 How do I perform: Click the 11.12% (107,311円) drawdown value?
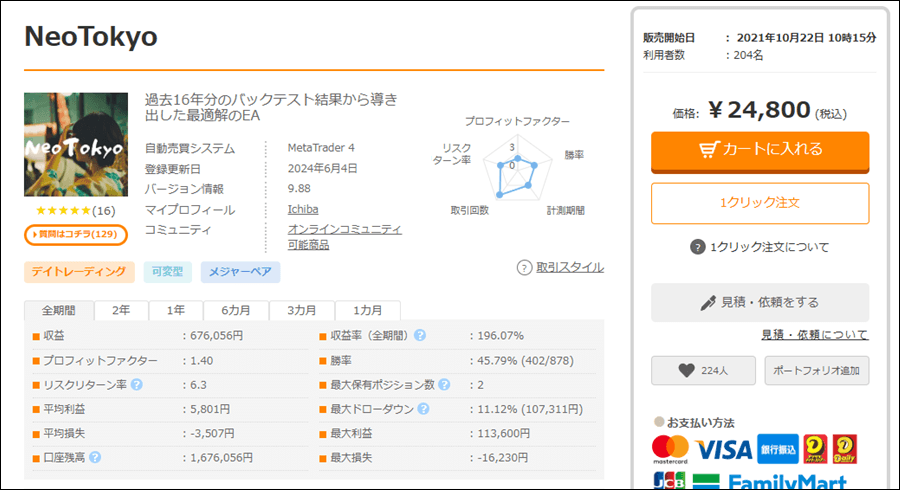(x=530, y=409)
